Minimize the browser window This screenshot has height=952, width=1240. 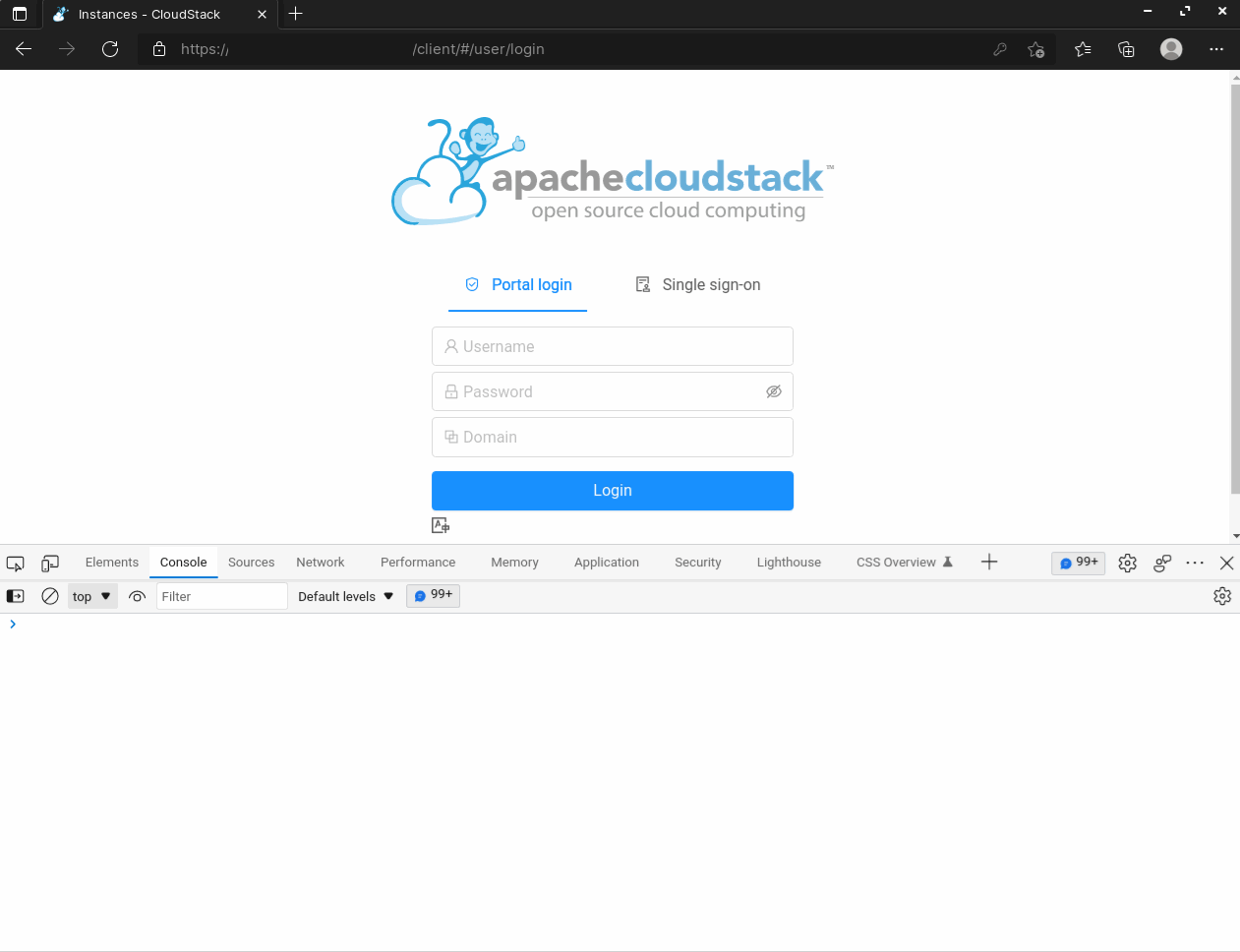(1148, 11)
